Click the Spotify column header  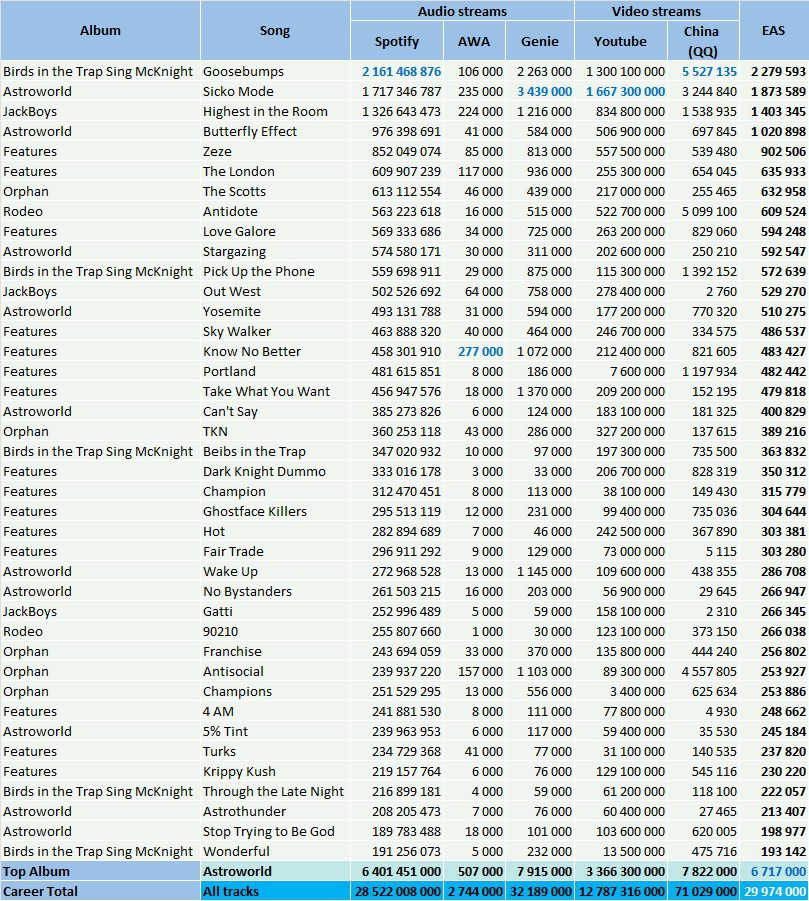point(396,41)
